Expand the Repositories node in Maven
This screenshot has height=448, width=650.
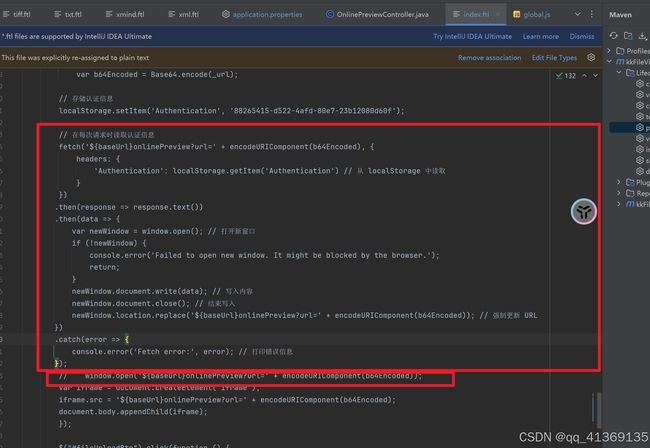tap(619, 193)
